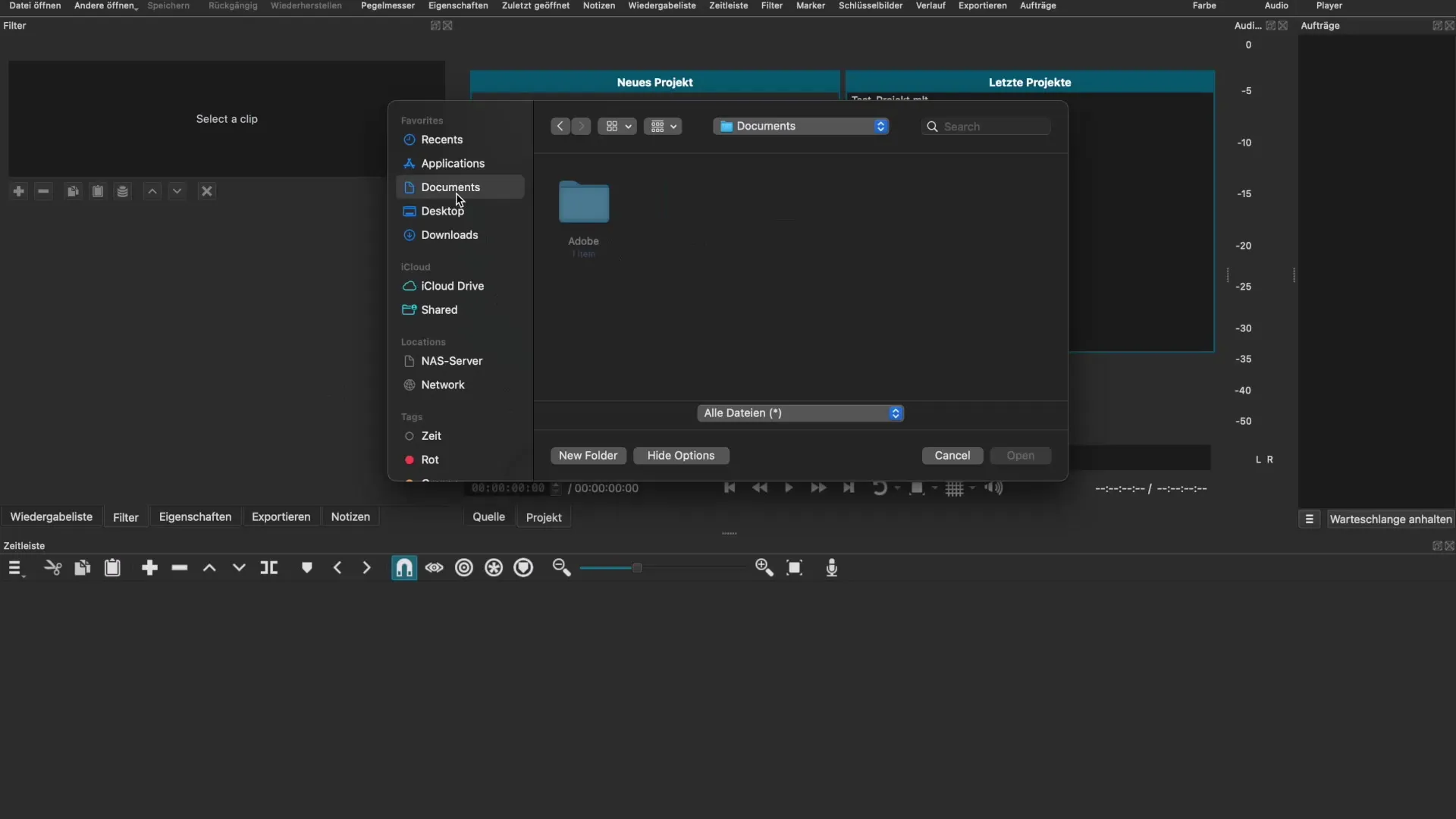Go back in file dialog

coord(560,127)
